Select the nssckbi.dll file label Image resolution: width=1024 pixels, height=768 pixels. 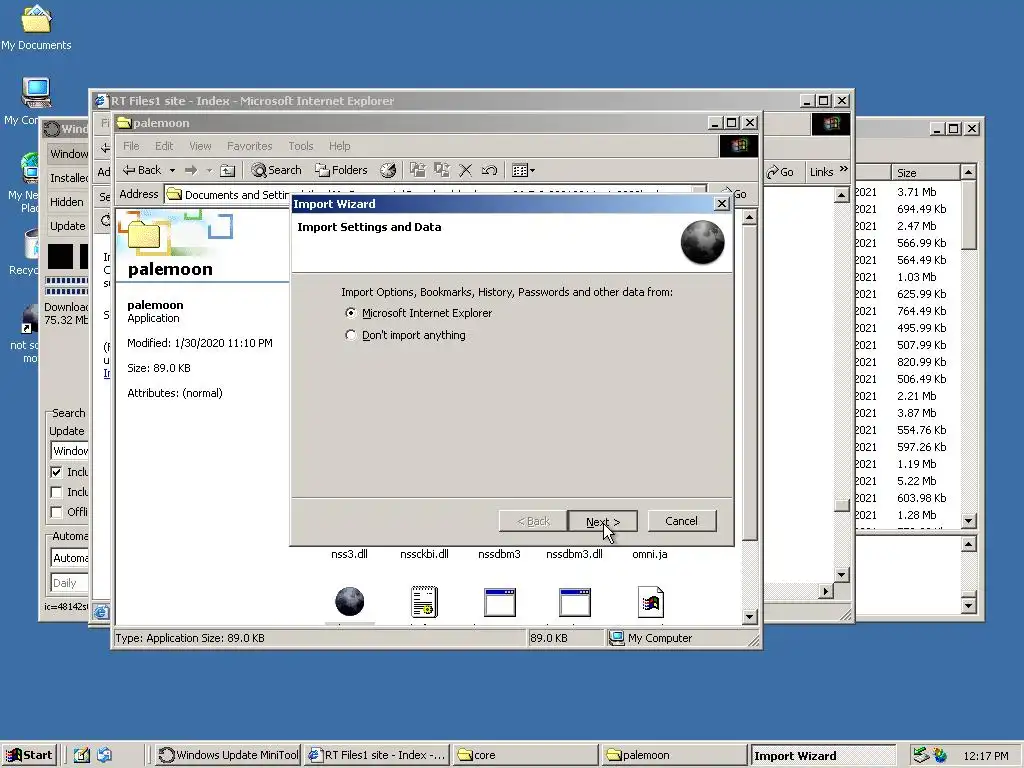pos(424,554)
